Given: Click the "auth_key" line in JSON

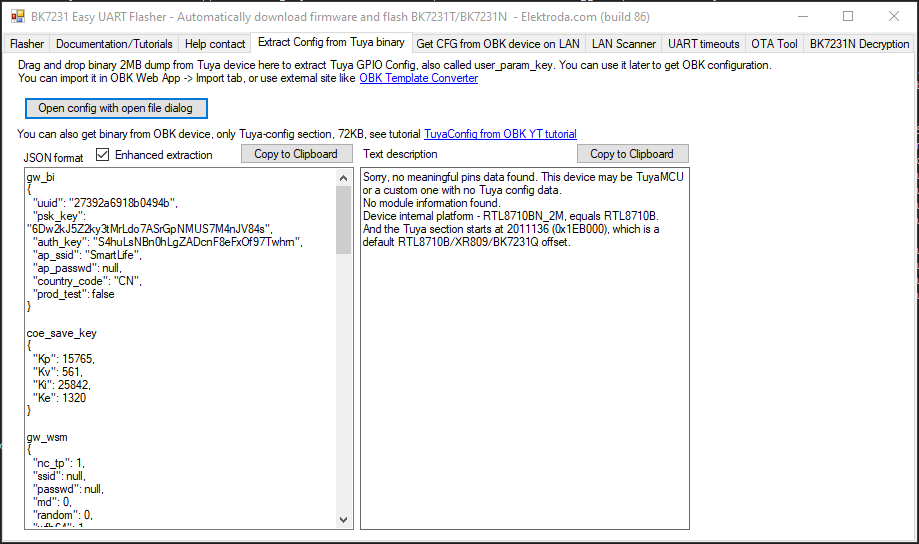Looking at the screenshot, I should (x=168, y=242).
